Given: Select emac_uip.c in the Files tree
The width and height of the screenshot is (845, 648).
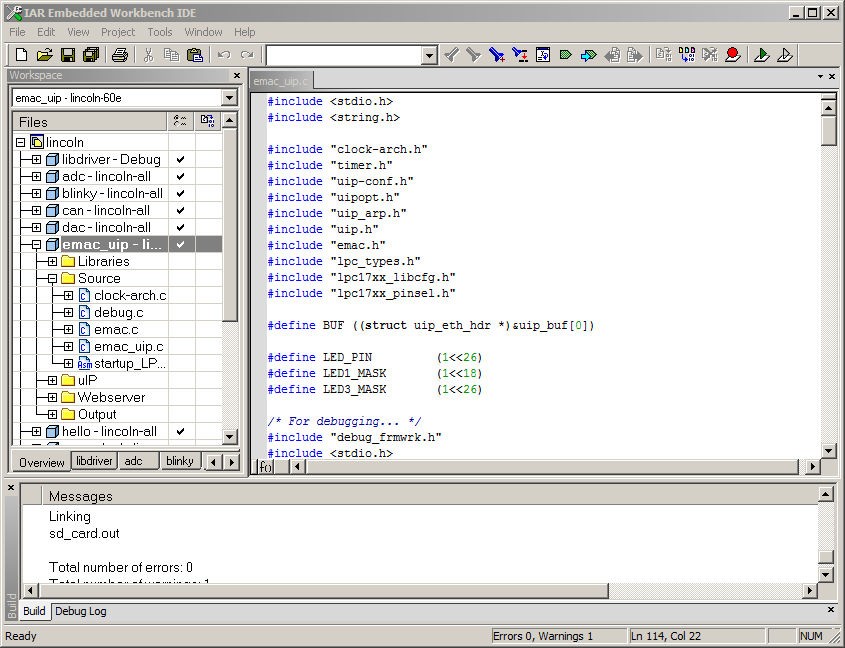Looking at the screenshot, I should 128,346.
